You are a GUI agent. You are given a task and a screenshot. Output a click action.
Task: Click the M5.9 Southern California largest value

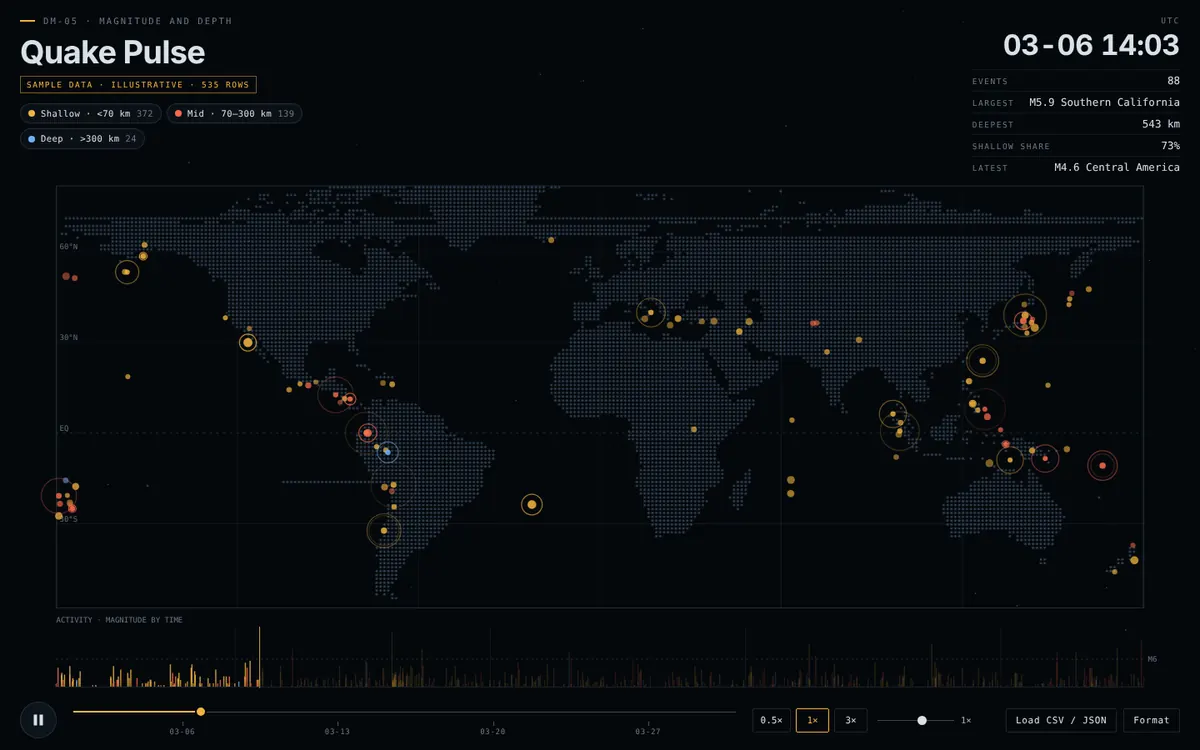point(1104,102)
